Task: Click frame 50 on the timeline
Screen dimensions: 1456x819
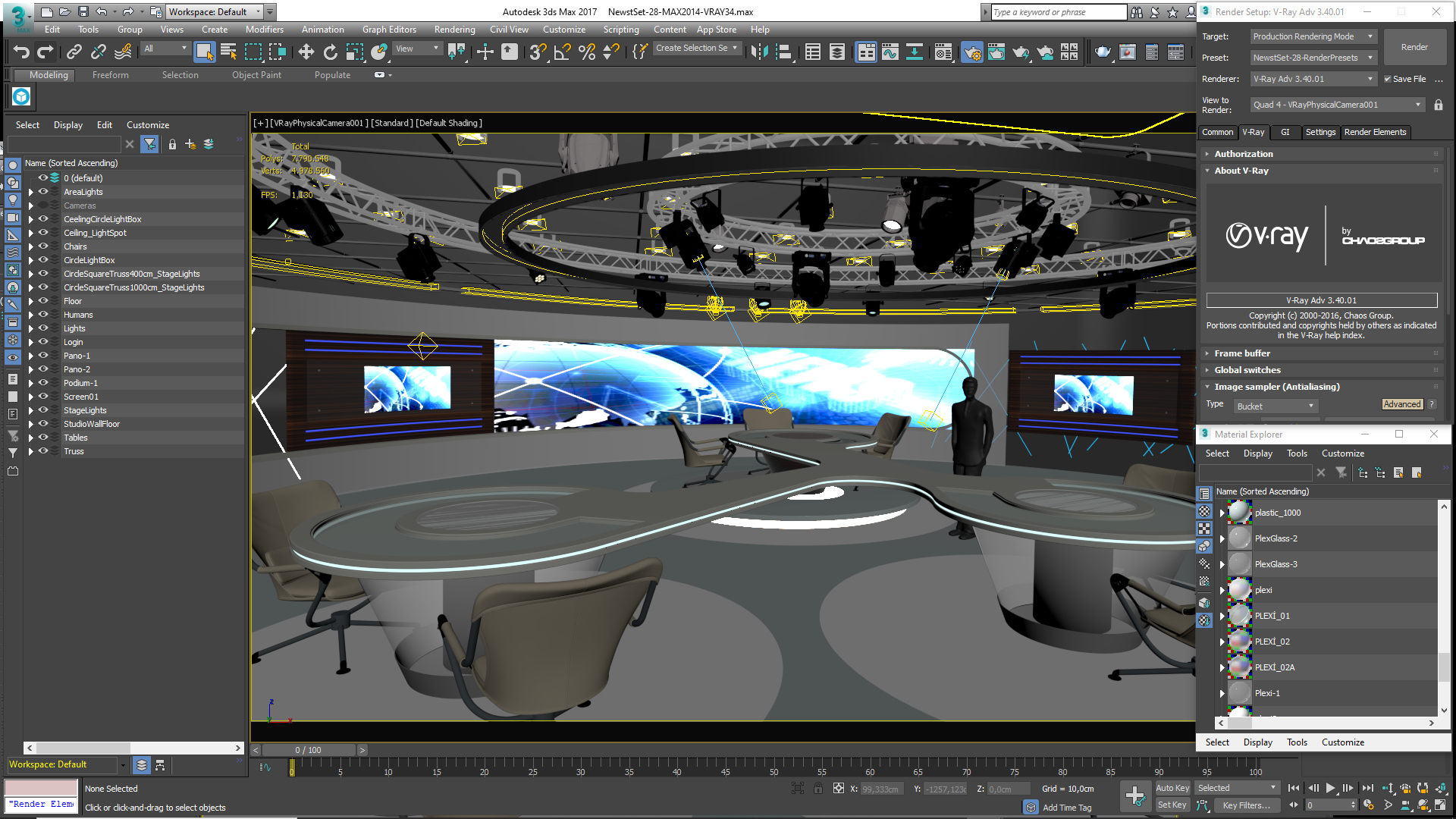Action: pos(773,767)
